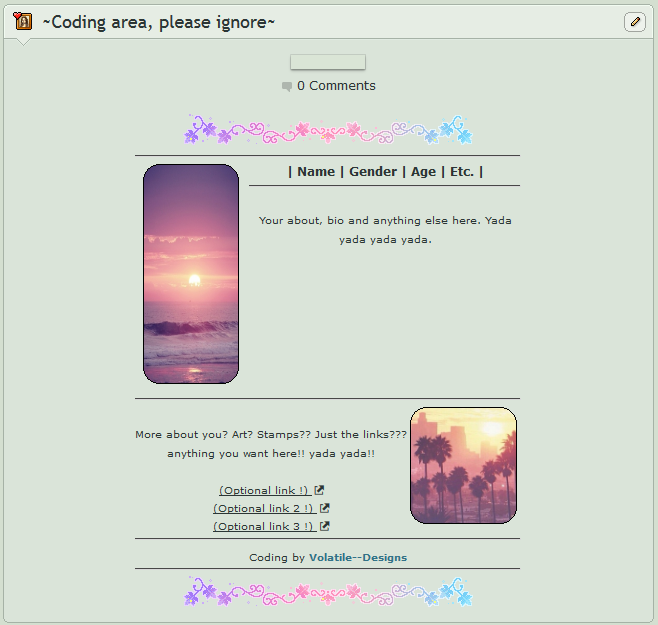Open the (Optional link !) hyperlink

(x=264, y=490)
